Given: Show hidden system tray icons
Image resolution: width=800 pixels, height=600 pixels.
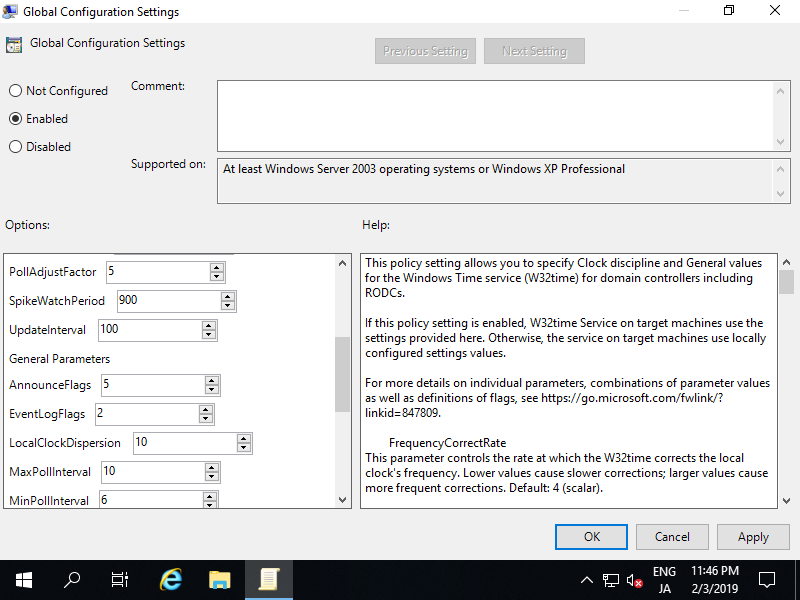Looking at the screenshot, I should [x=587, y=580].
